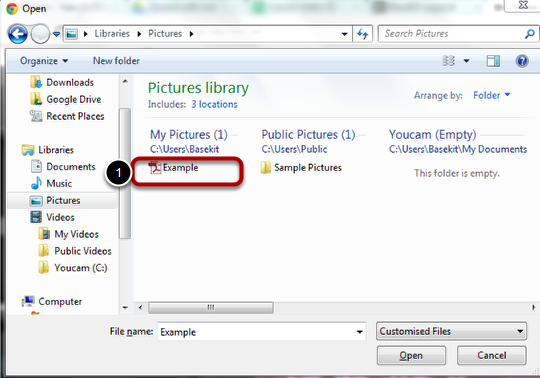The width and height of the screenshot is (540, 378).
Task: Go back with the blue Back arrow
Action: click(x=18, y=34)
